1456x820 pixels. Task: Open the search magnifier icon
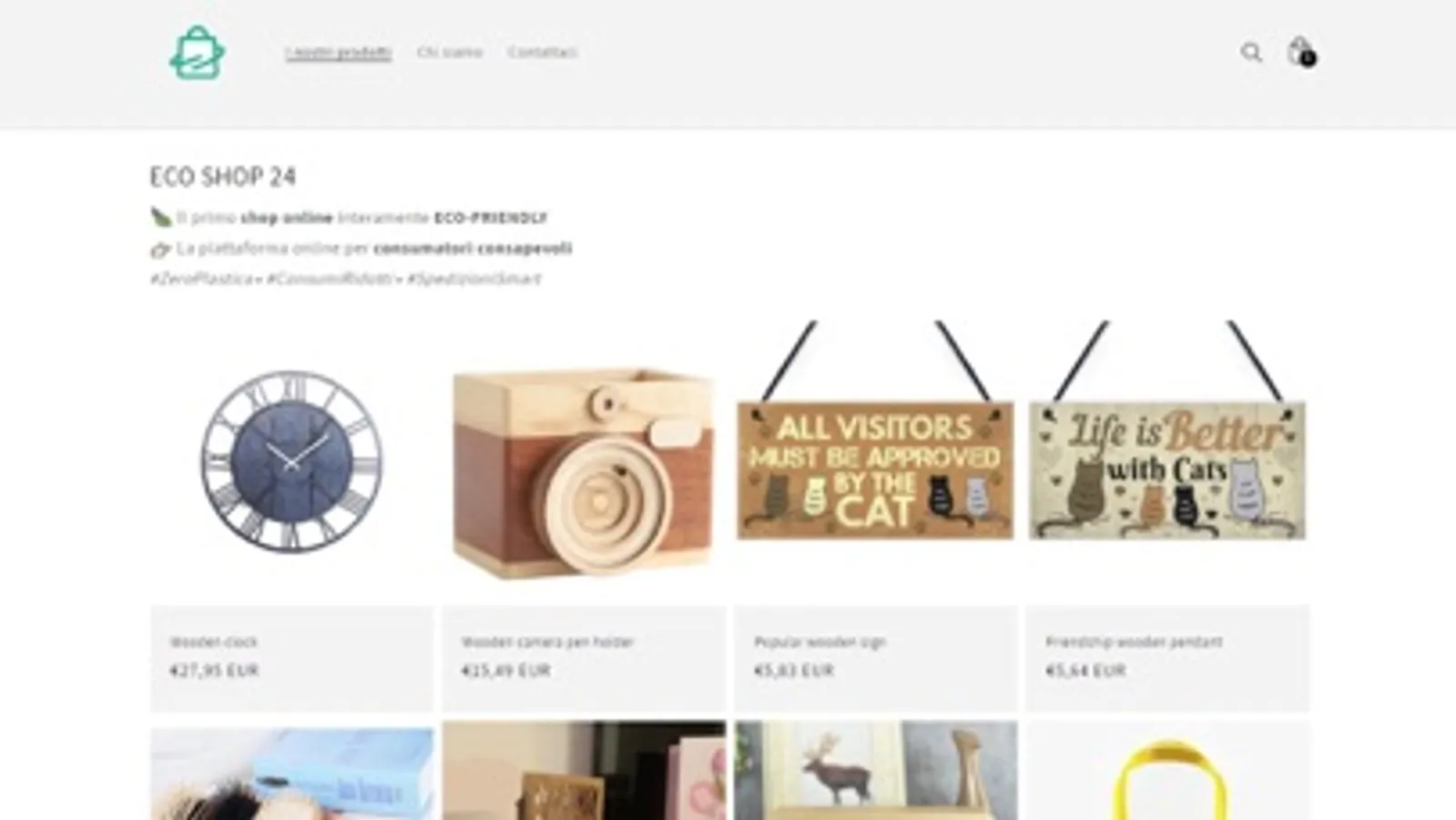click(x=1251, y=53)
